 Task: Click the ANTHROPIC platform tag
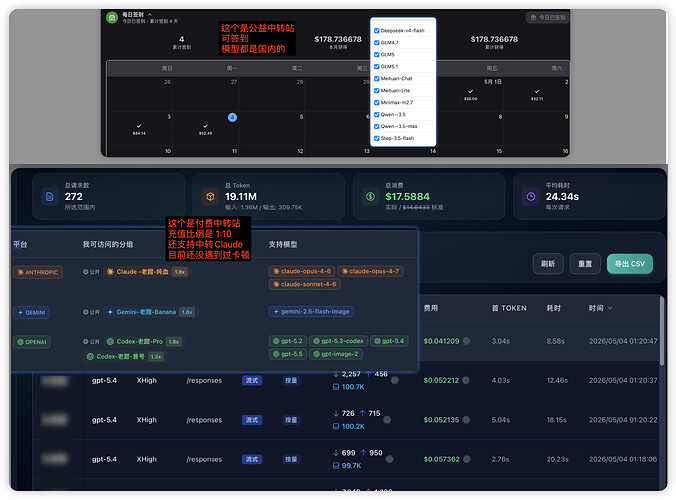click(38, 272)
